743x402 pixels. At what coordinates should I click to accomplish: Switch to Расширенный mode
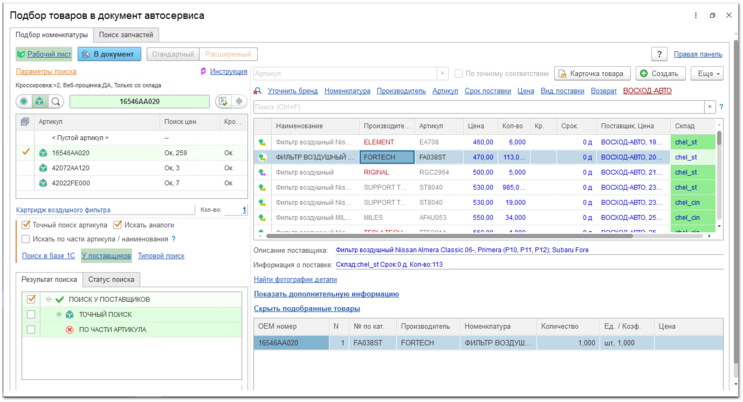coord(228,55)
